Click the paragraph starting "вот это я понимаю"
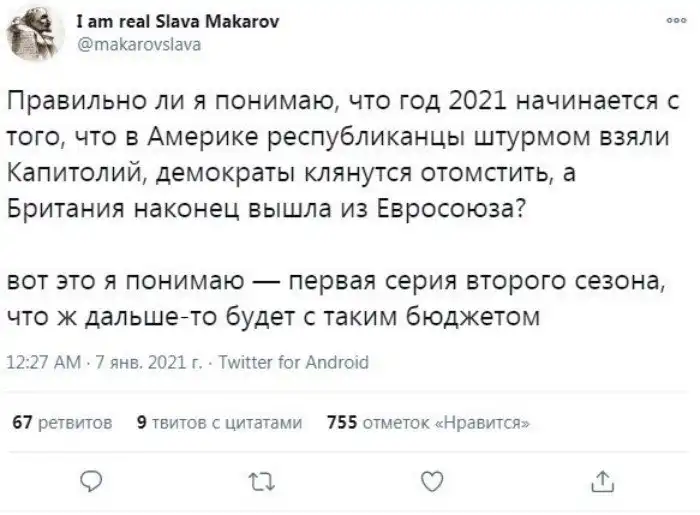 click(x=330, y=297)
